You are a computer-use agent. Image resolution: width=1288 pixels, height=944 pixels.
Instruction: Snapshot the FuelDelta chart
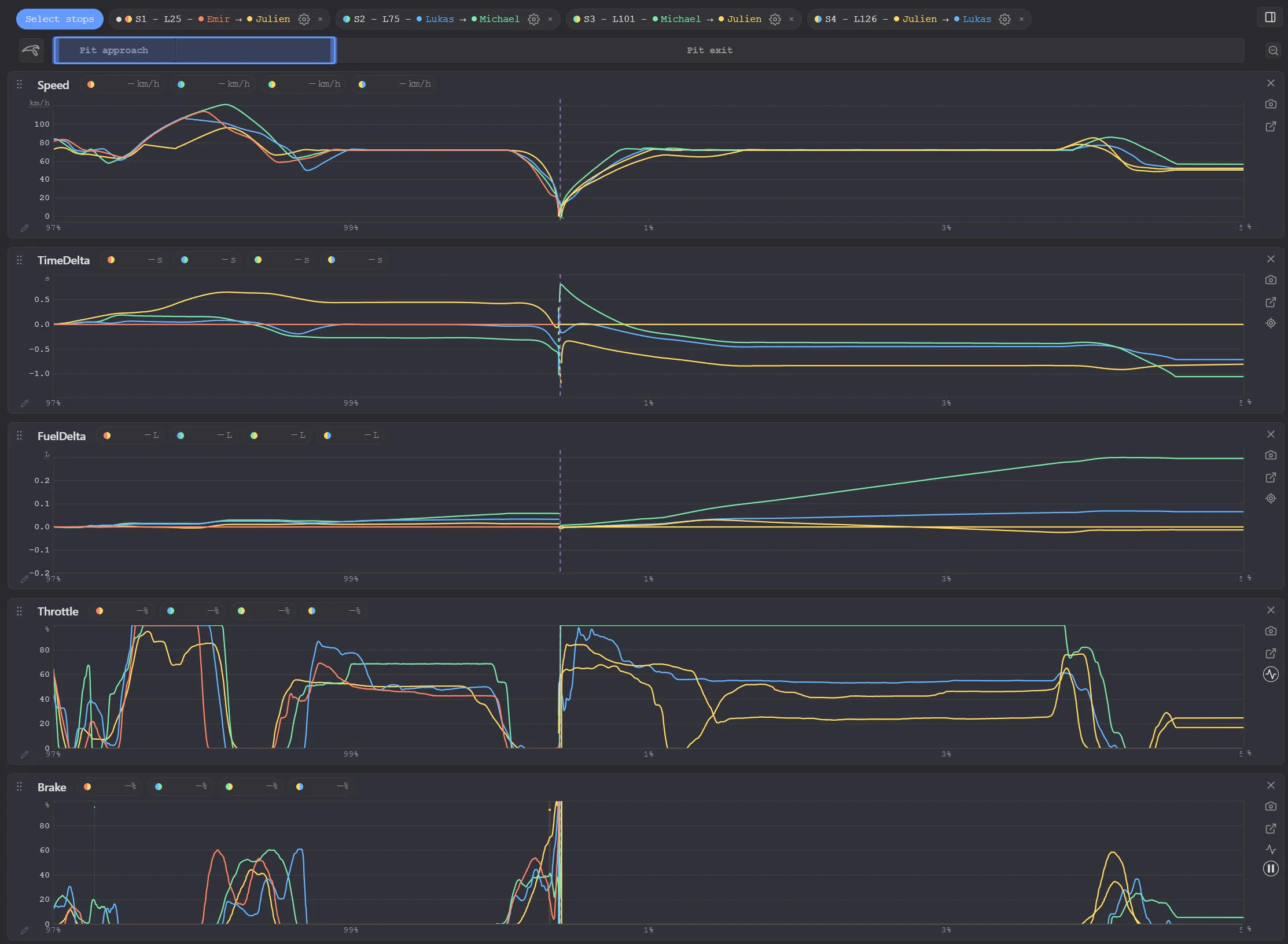[1271, 455]
